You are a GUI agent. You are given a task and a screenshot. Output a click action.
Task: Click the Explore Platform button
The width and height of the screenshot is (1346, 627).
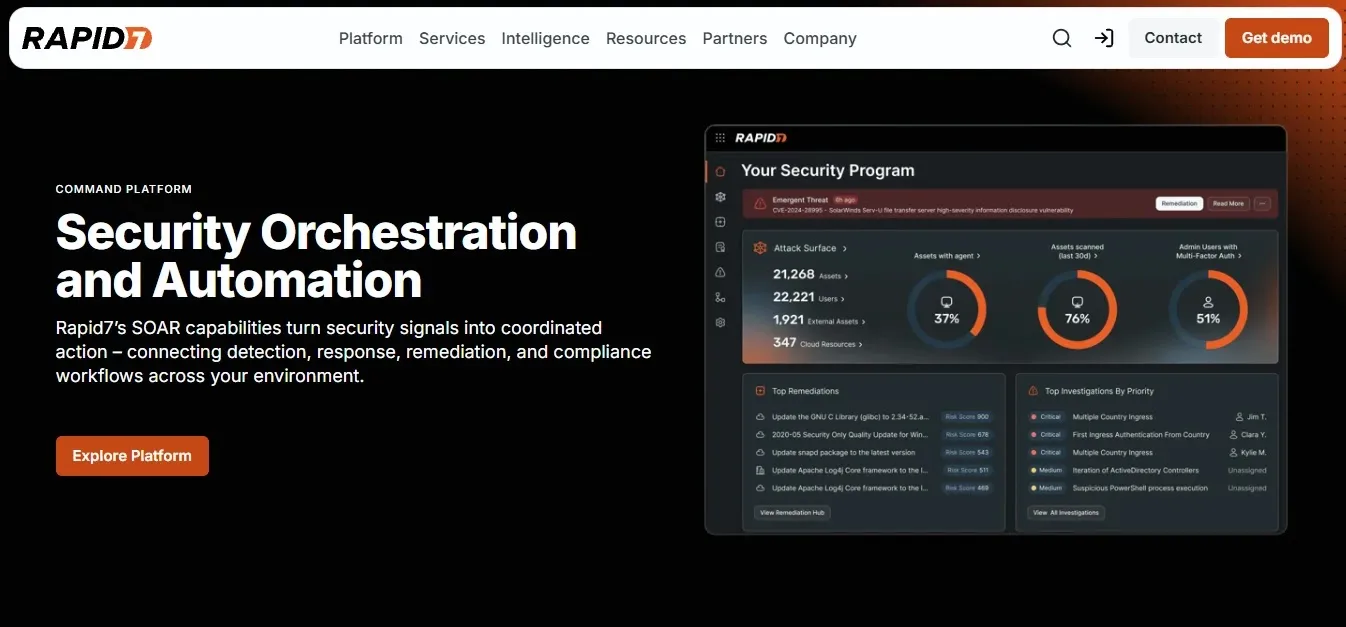click(132, 456)
